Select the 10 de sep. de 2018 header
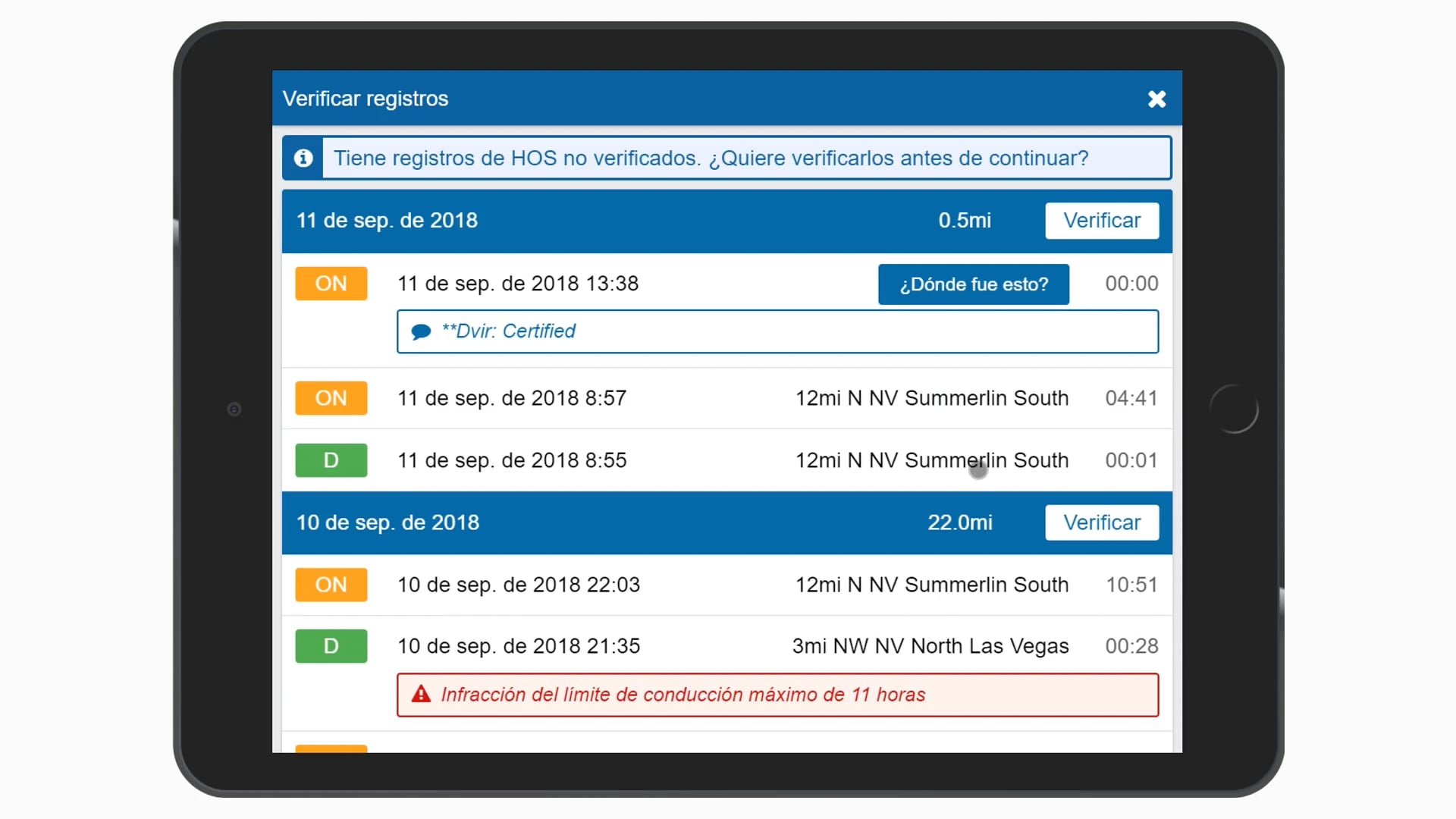 click(x=388, y=522)
